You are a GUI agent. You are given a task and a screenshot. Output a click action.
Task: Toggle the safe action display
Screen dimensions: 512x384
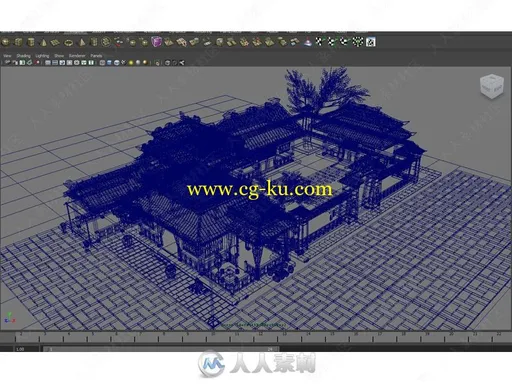(84, 63)
